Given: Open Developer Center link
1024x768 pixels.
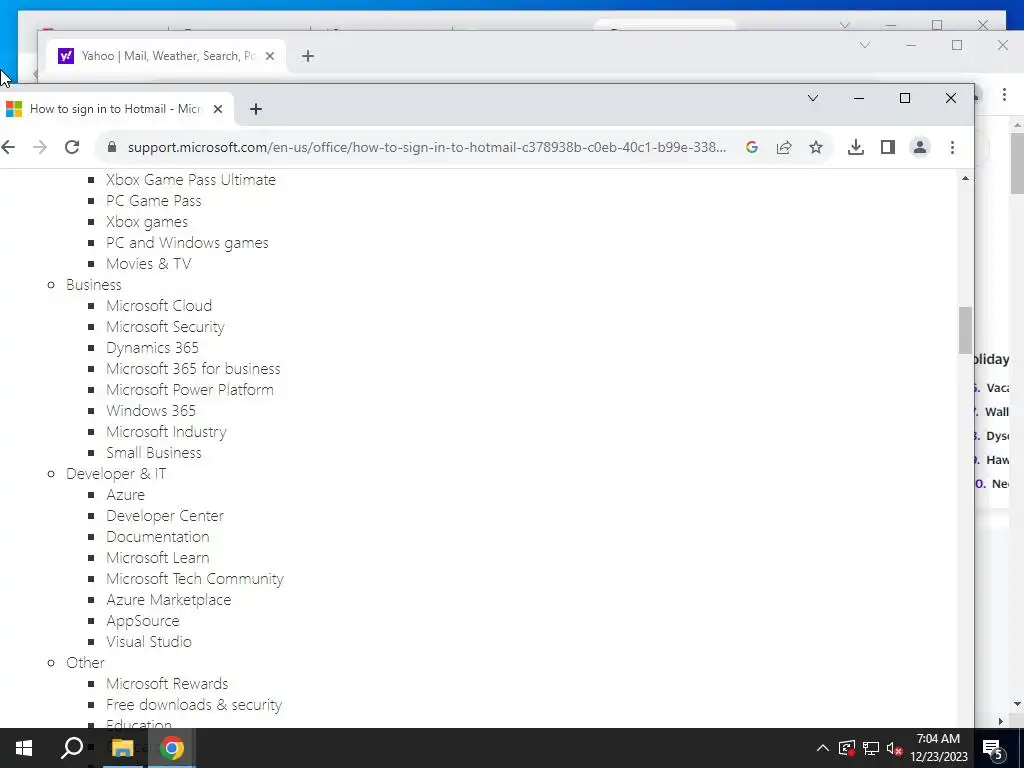Looking at the screenshot, I should click(x=165, y=516).
